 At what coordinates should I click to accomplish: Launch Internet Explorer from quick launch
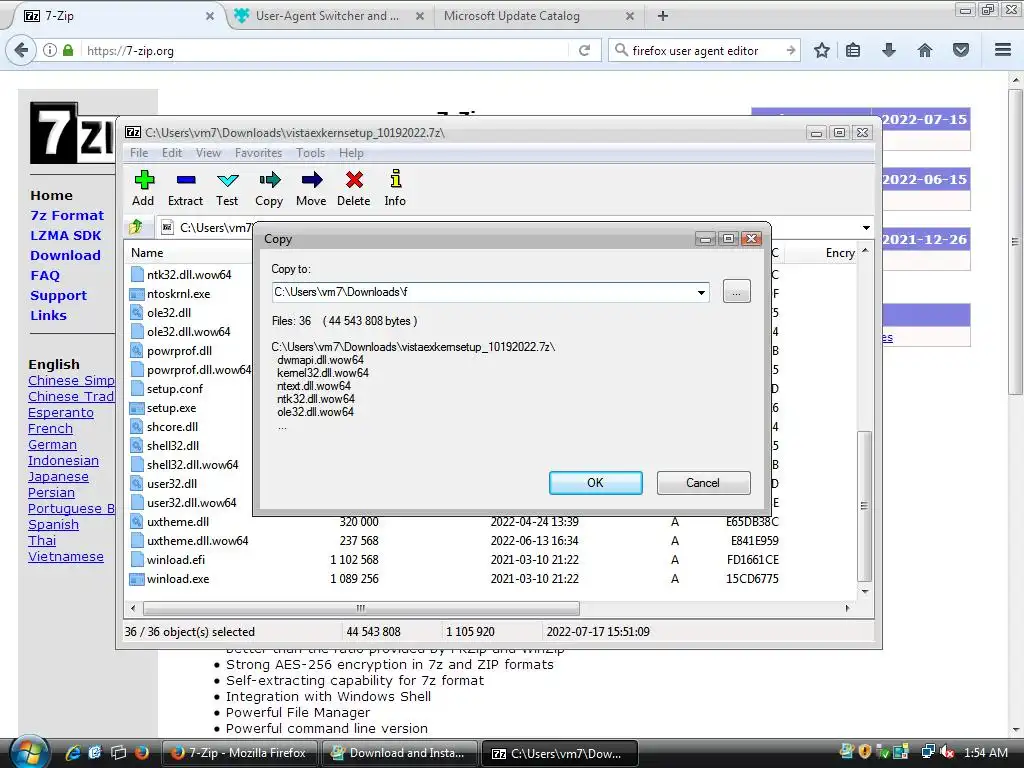[x=72, y=753]
